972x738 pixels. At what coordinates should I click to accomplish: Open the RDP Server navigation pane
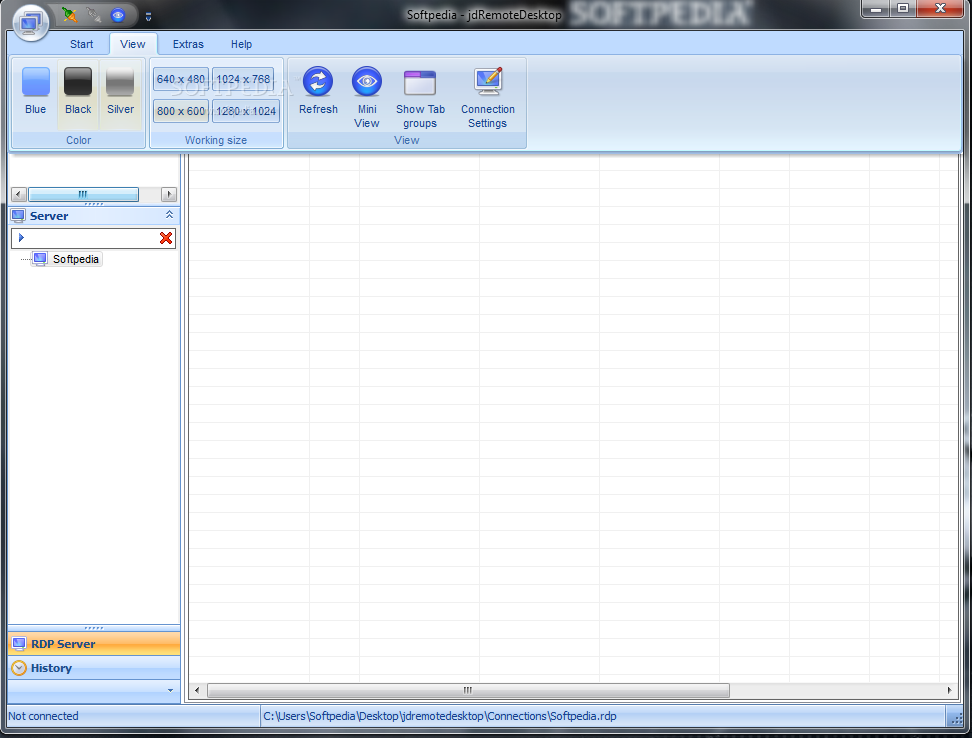coord(94,644)
